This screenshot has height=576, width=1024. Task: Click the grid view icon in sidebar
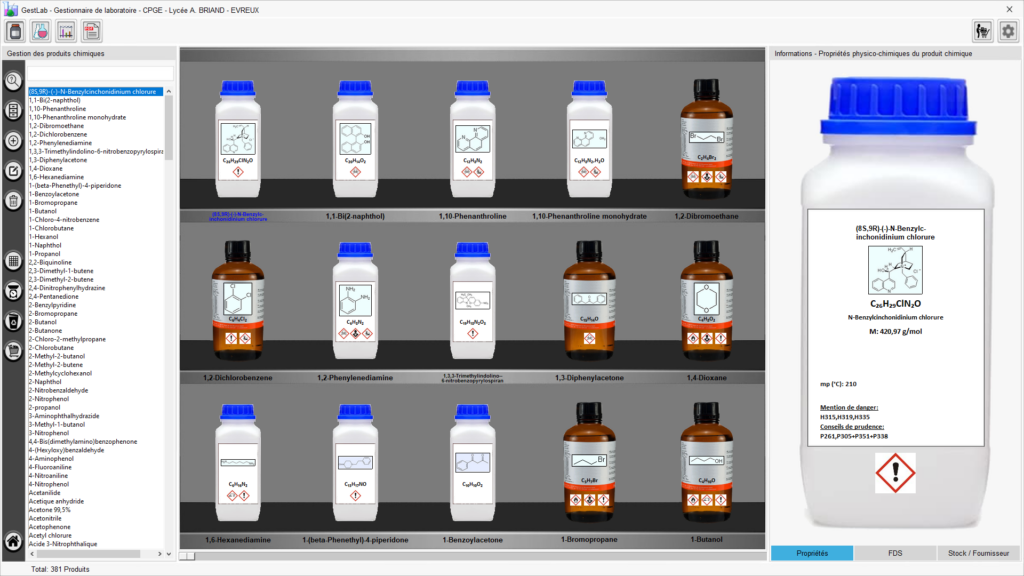point(14,261)
